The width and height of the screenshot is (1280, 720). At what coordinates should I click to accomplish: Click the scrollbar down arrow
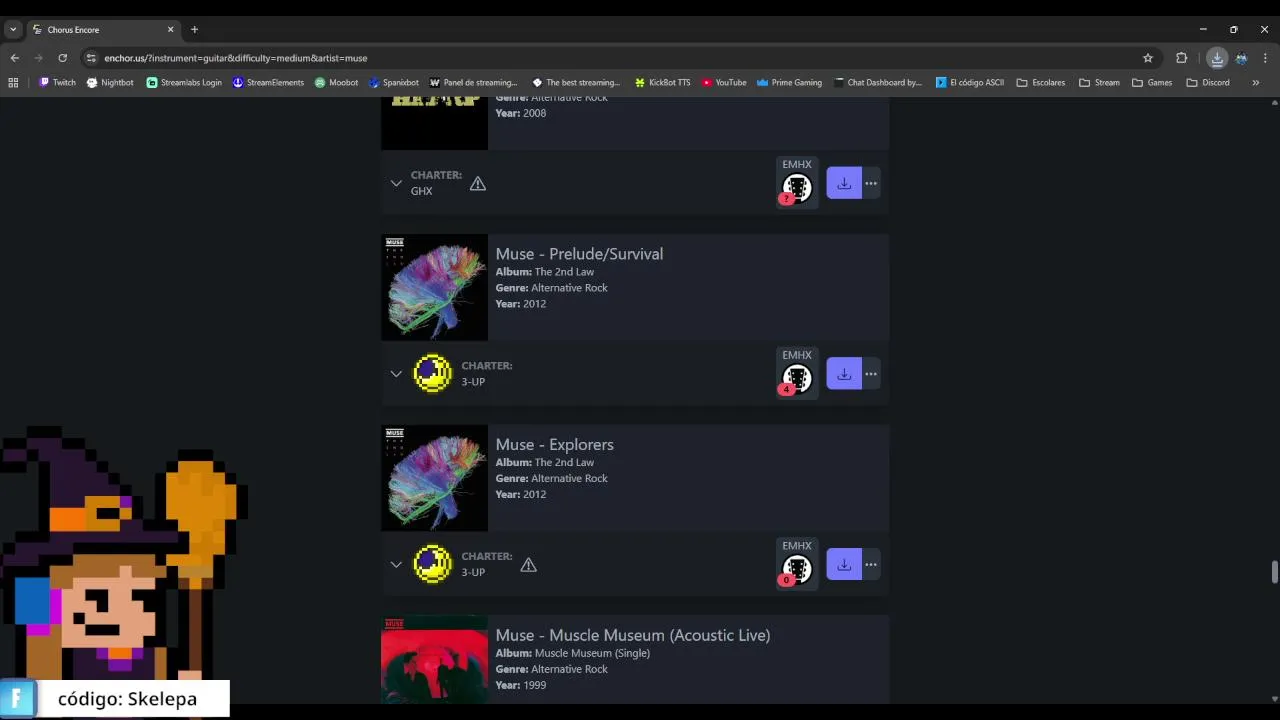click(1274, 698)
